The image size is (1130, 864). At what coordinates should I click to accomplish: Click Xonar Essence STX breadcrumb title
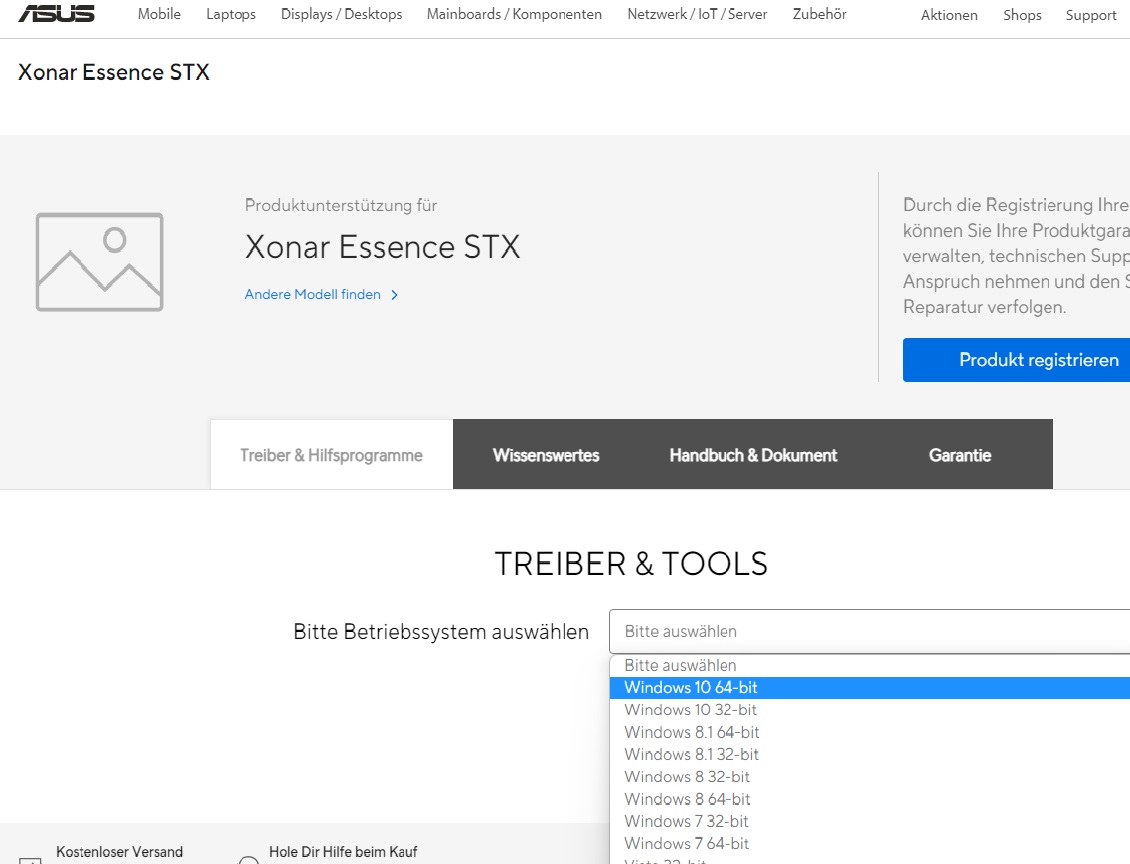point(114,72)
